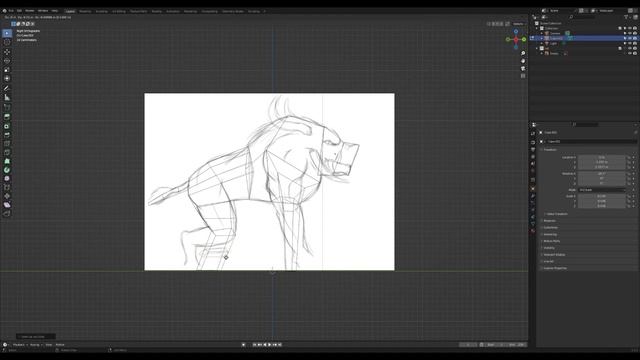Select the Edge Slide tool
Viewport: 640px width, 360px height.
[7, 187]
